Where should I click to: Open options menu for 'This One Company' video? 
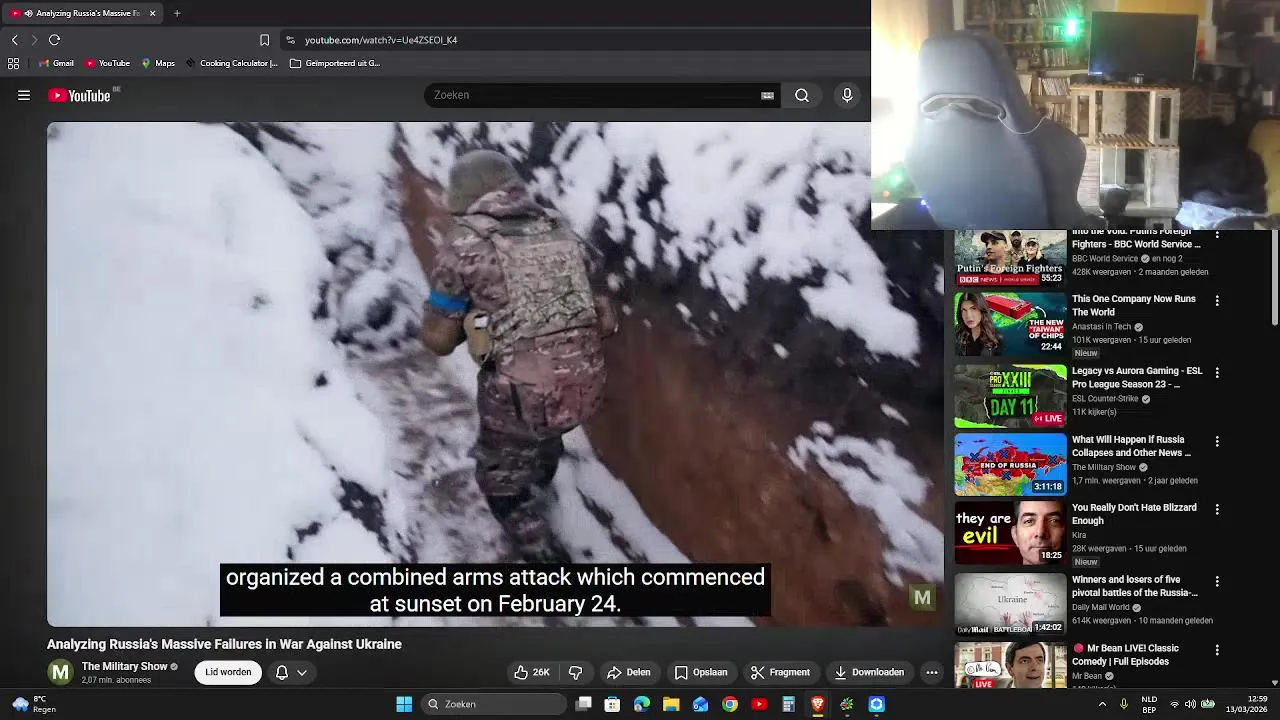click(x=1217, y=300)
